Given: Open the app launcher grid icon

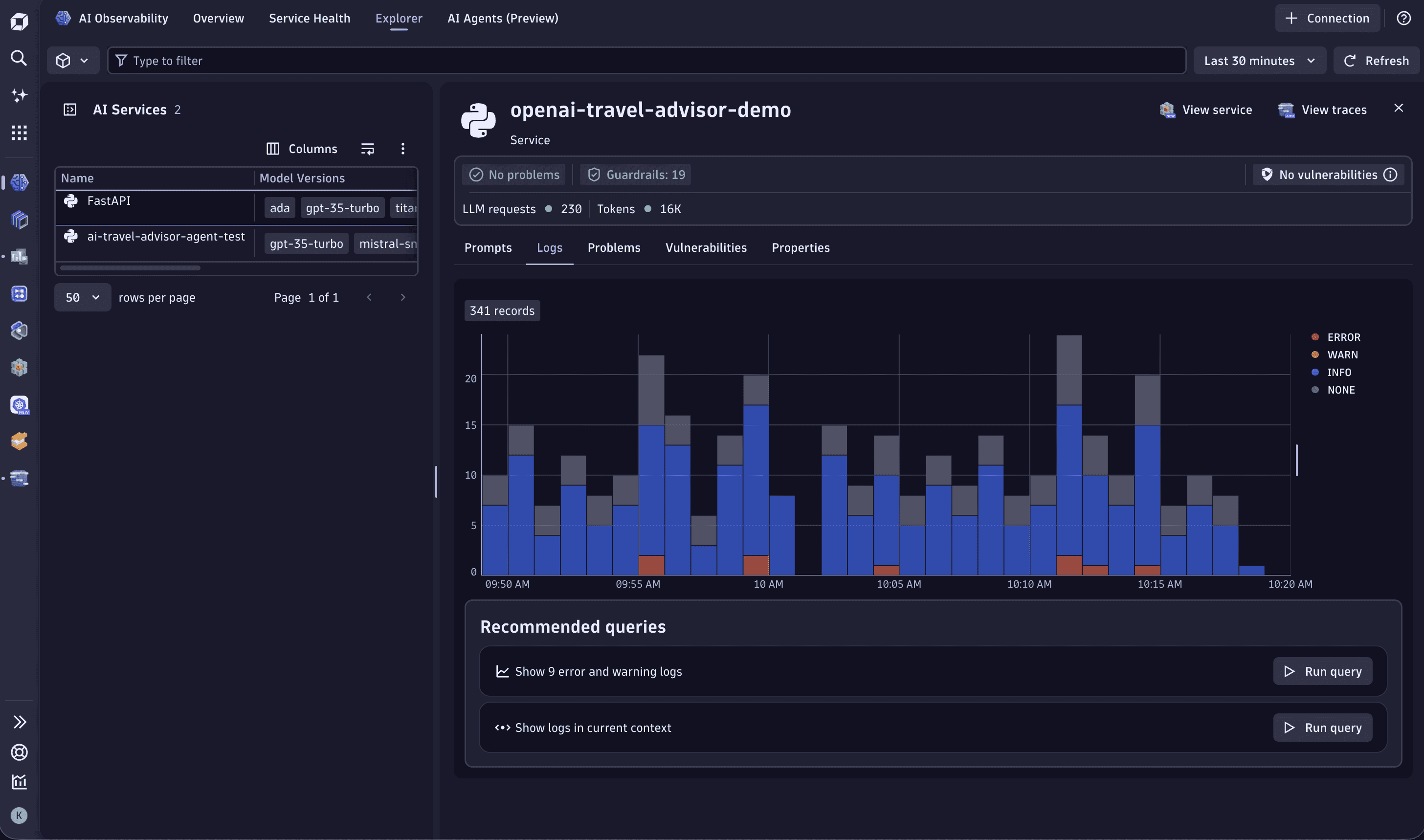Looking at the screenshot, I should [19, 133].
